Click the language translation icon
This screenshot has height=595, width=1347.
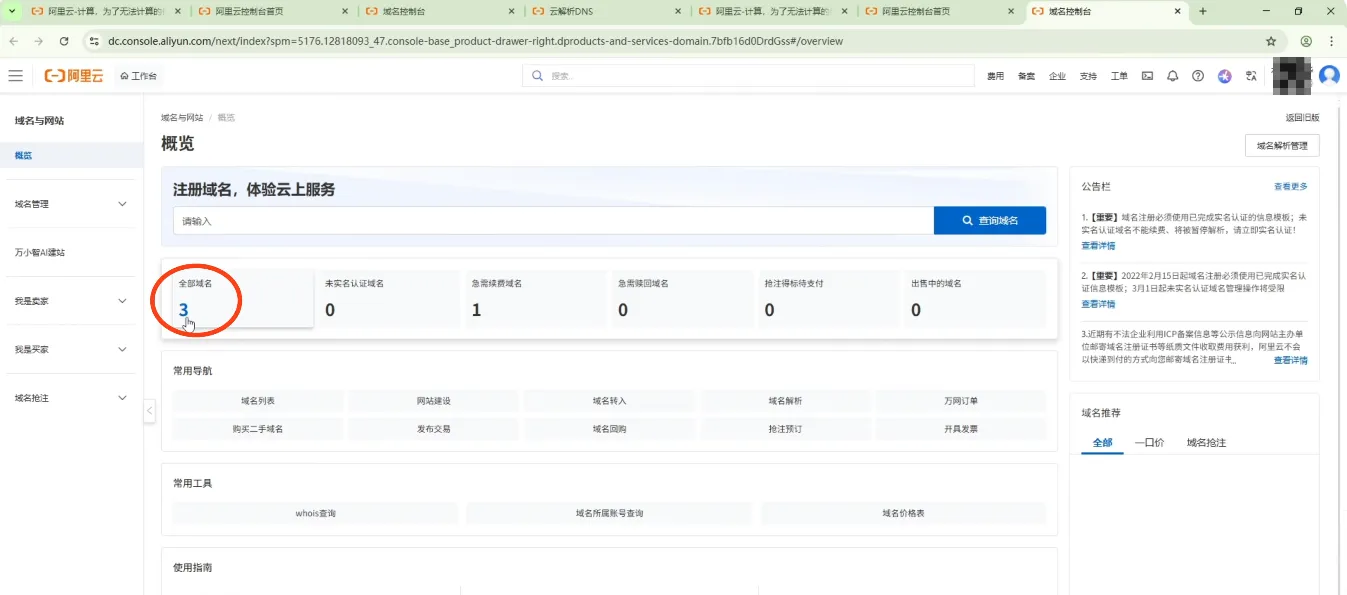[x=1251, y=76]
